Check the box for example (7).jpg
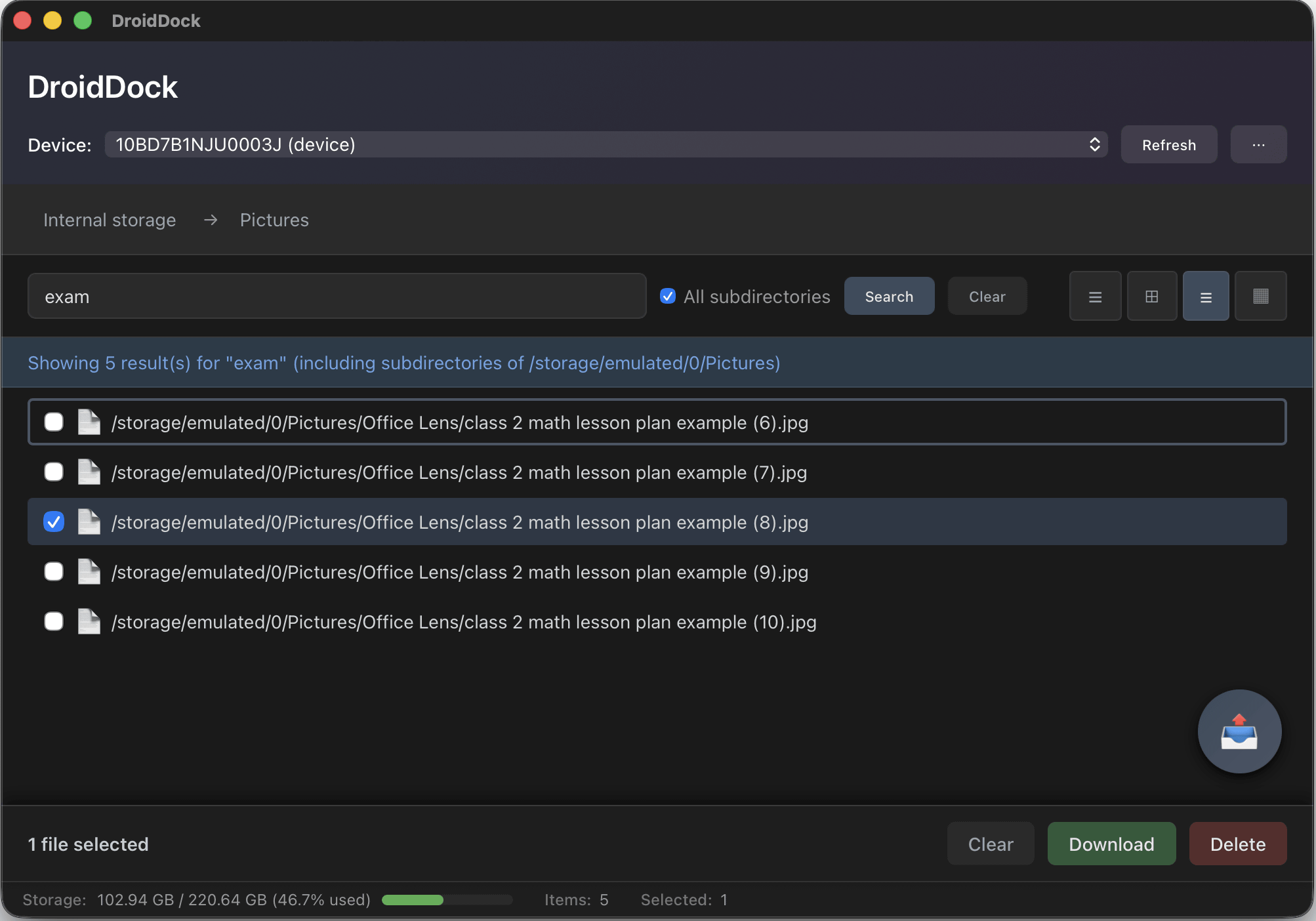The height and width of the screenshot is (921, 1316). pyautogui.click(x=54, y=472)
